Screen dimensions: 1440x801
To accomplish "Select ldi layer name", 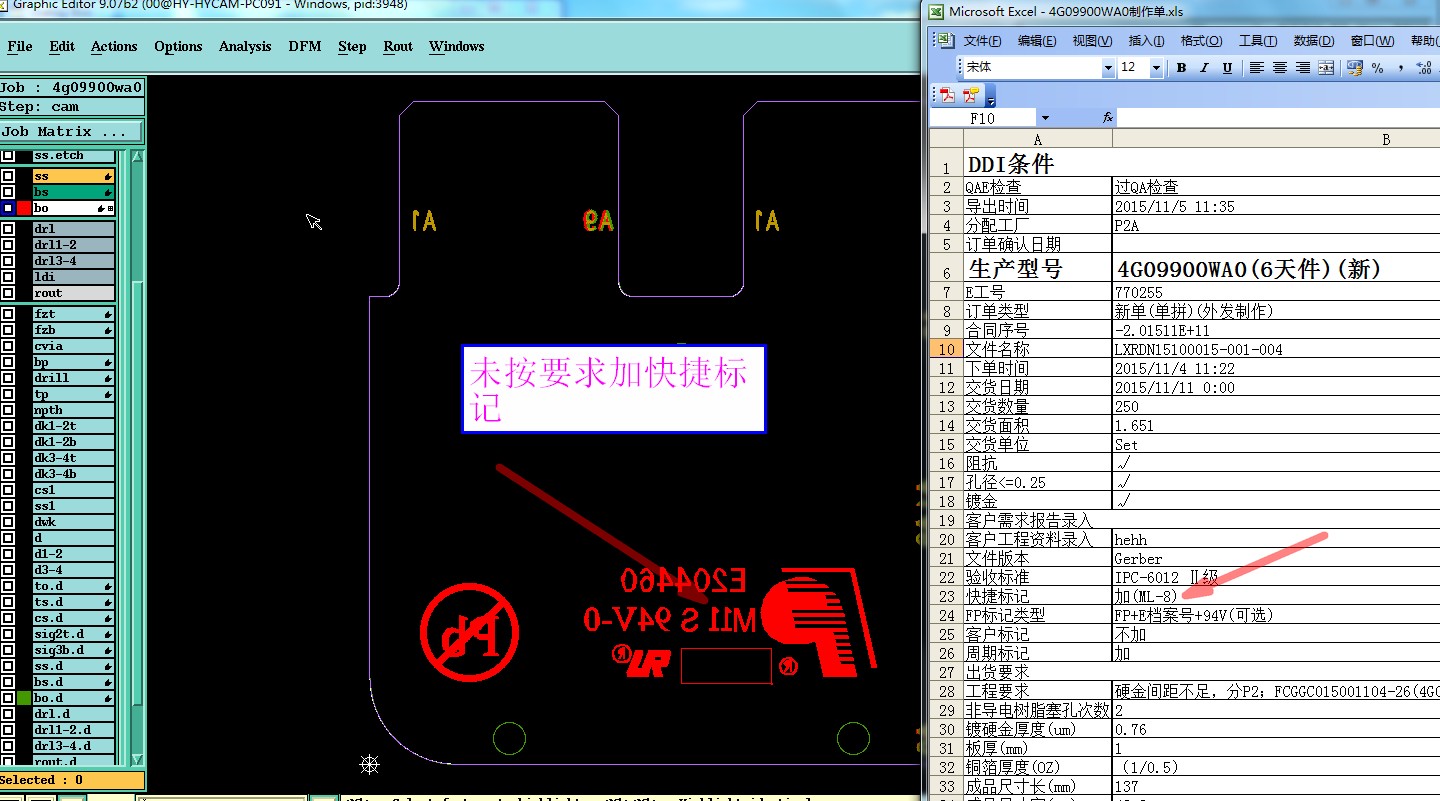I will (74, 277).
